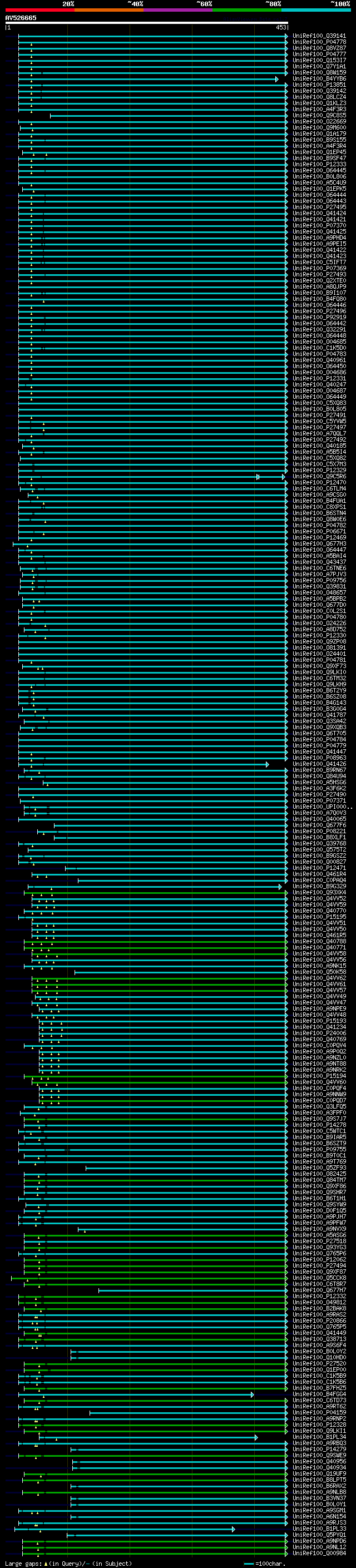Select hit UniRef100_P04784
This screenshot has width=356, height=1568.
click(319, 740)
